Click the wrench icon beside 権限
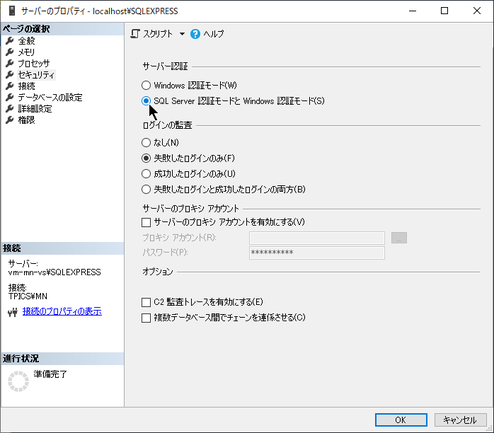 click(x=10, y=120)
